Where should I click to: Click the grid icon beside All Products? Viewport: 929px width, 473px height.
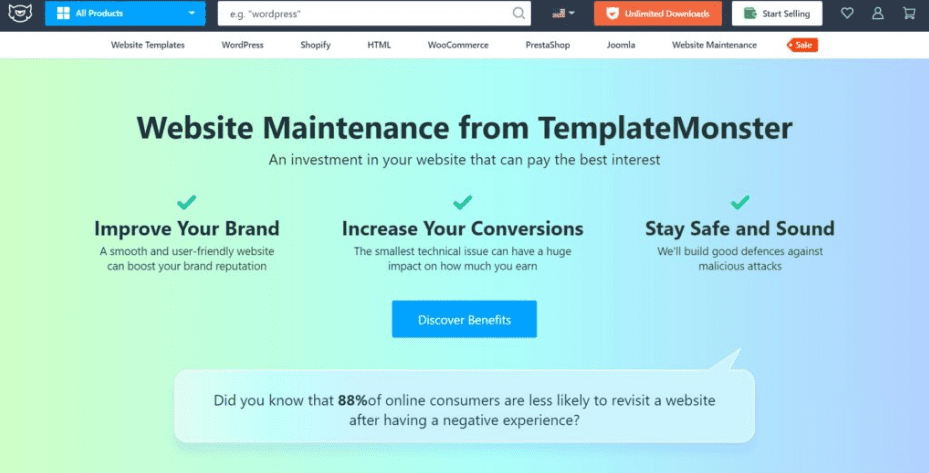pos(63,13)
